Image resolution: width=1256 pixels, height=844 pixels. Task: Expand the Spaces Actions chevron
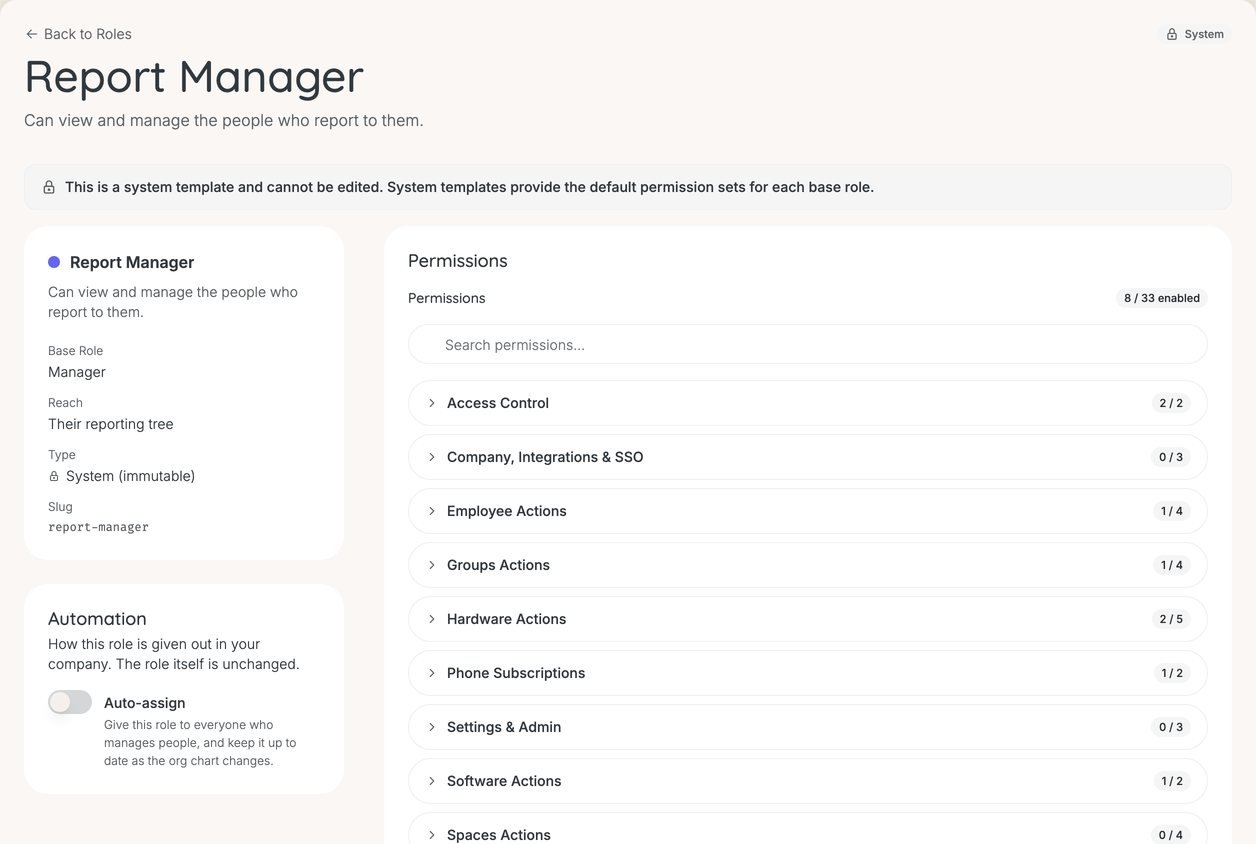coord(432,835)
